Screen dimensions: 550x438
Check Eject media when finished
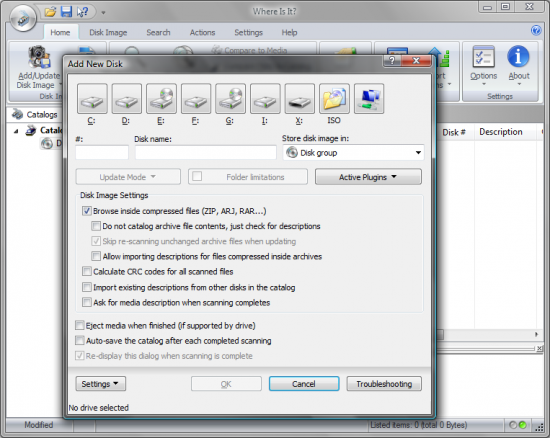click(80, 325)
